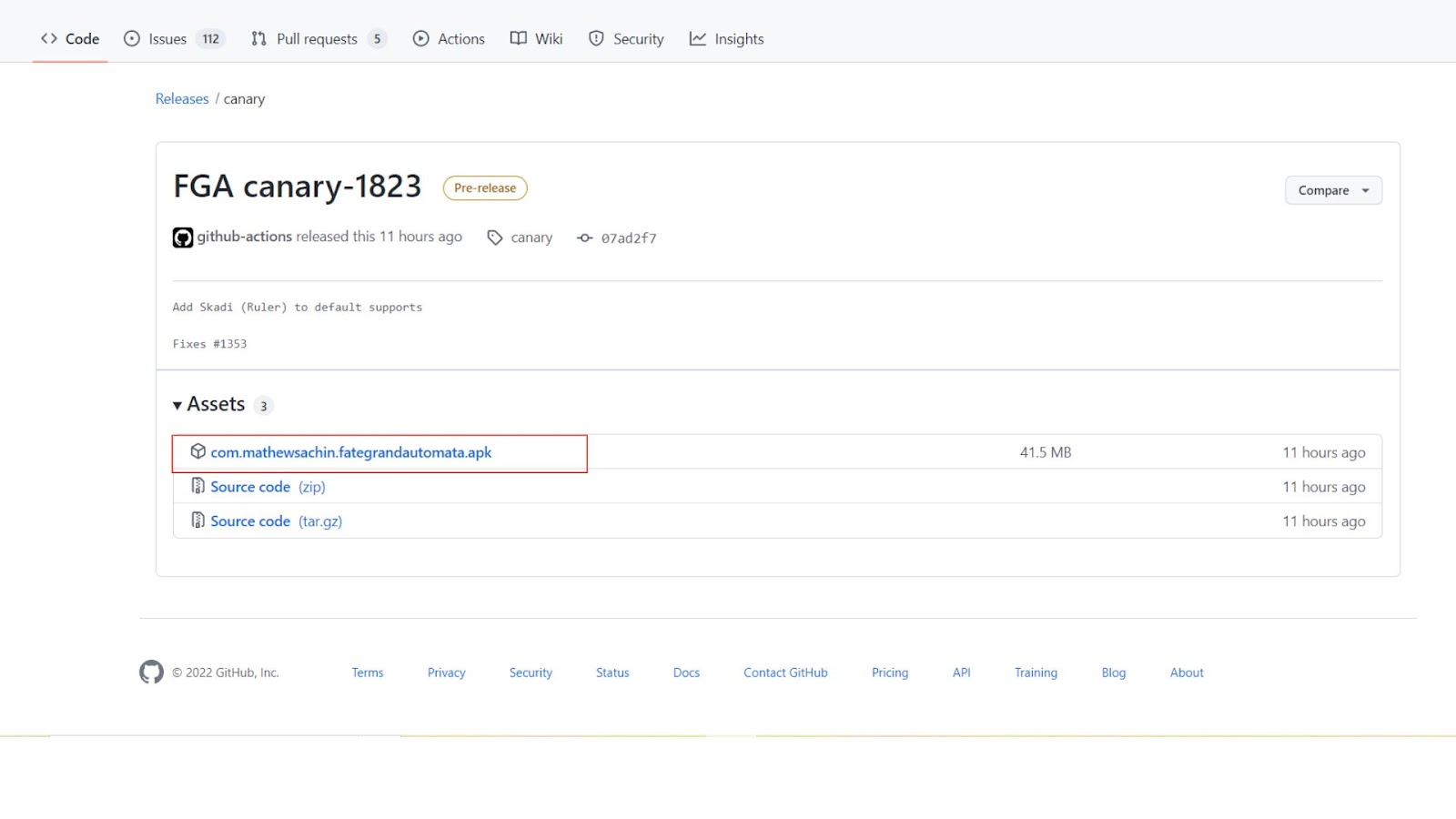Open the Code tab
The height and width of the screenshot is (819, 1456).
pyautogui.click(x=70, y=38)
